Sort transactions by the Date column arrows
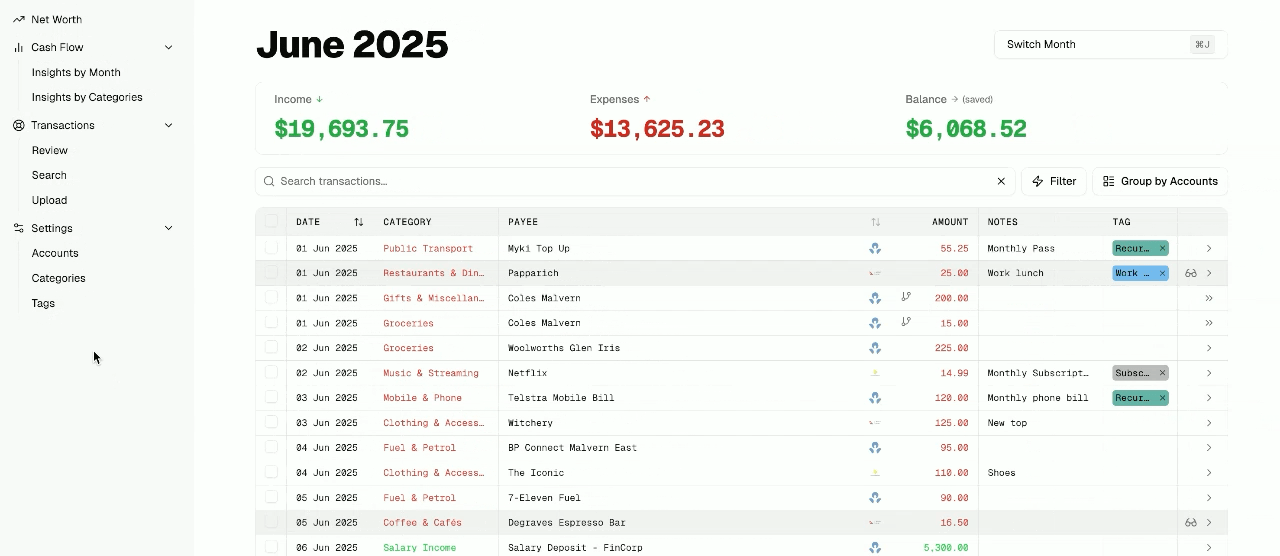This screenshot has width=1280, height=556. (358, 222)
